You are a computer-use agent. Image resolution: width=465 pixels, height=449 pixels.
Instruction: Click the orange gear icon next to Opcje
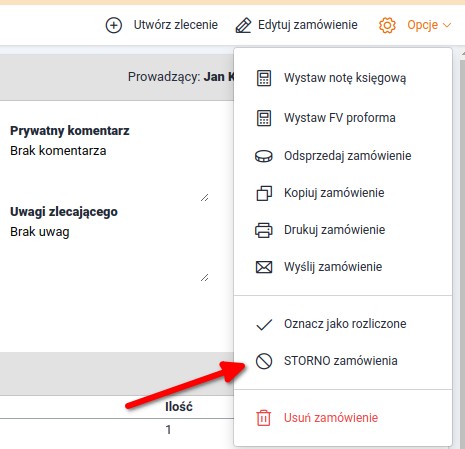(x=387, y=25)
